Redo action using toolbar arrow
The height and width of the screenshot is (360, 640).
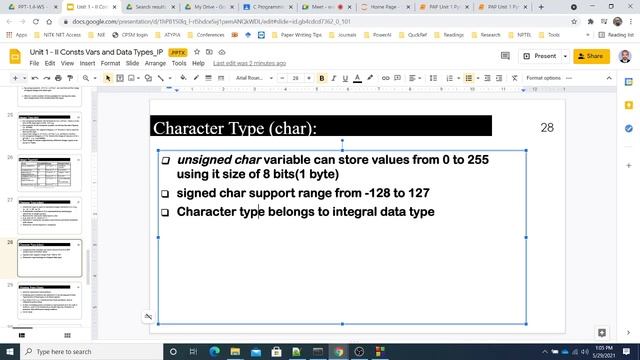click(x=47, y=78)
